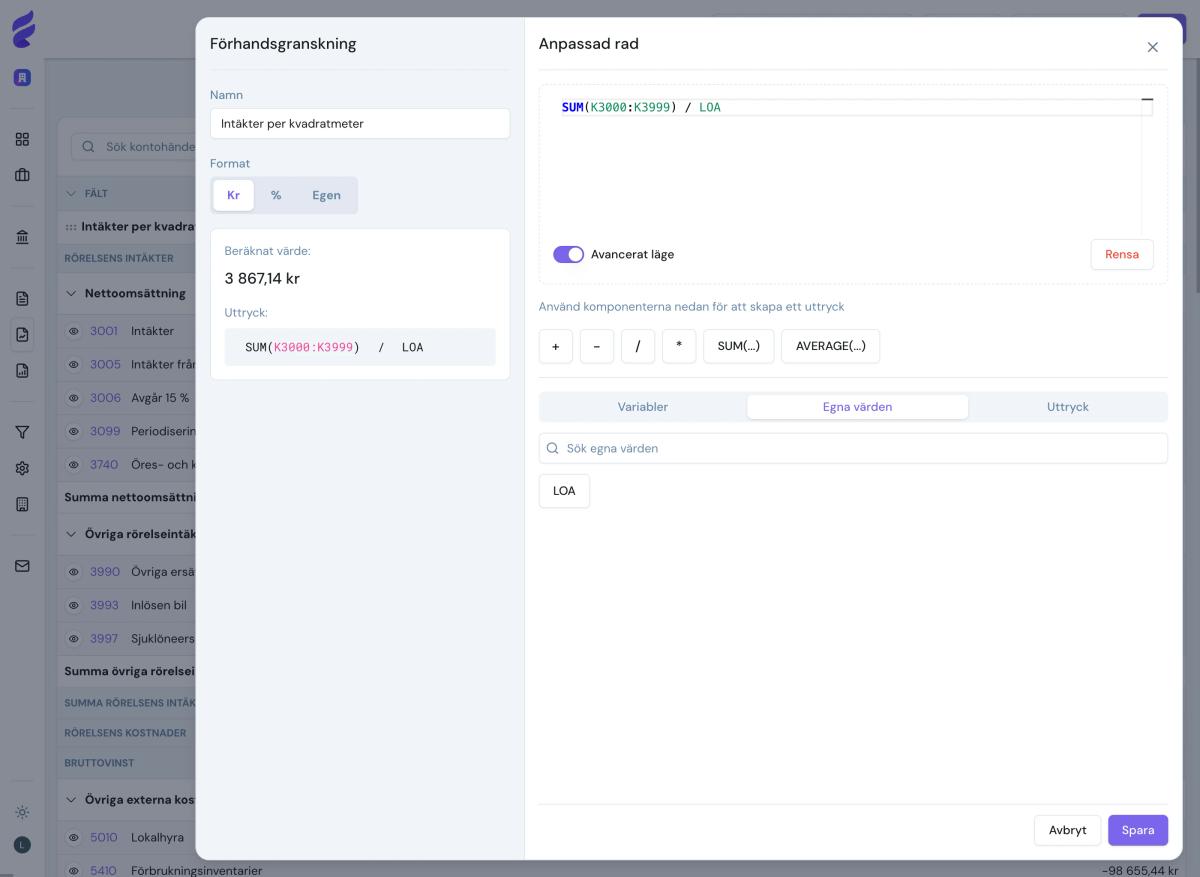Screen dimensions: 1200x877
Task: Open the bank building icon in sidebar
Action: 22,237
